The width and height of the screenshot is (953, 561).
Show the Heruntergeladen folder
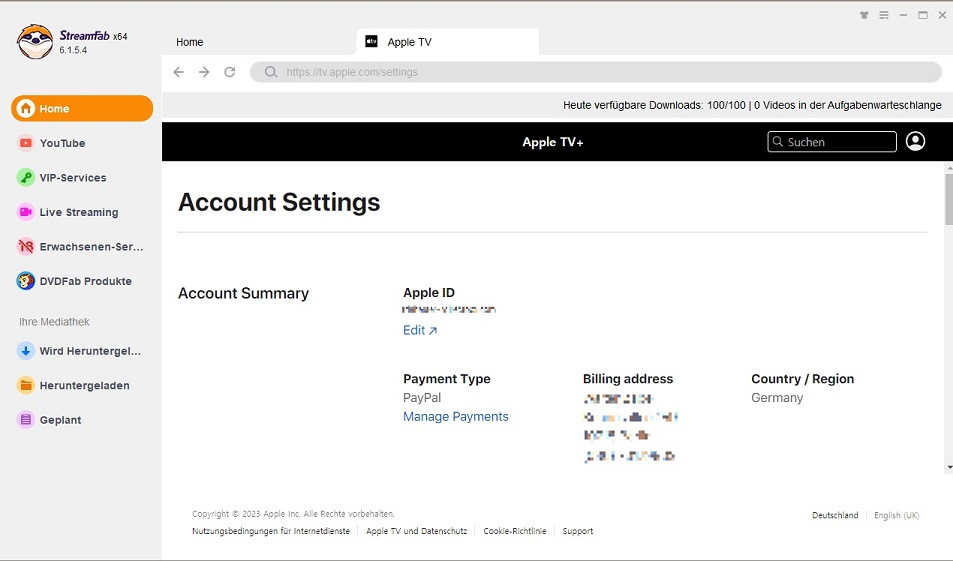(84, 385)
